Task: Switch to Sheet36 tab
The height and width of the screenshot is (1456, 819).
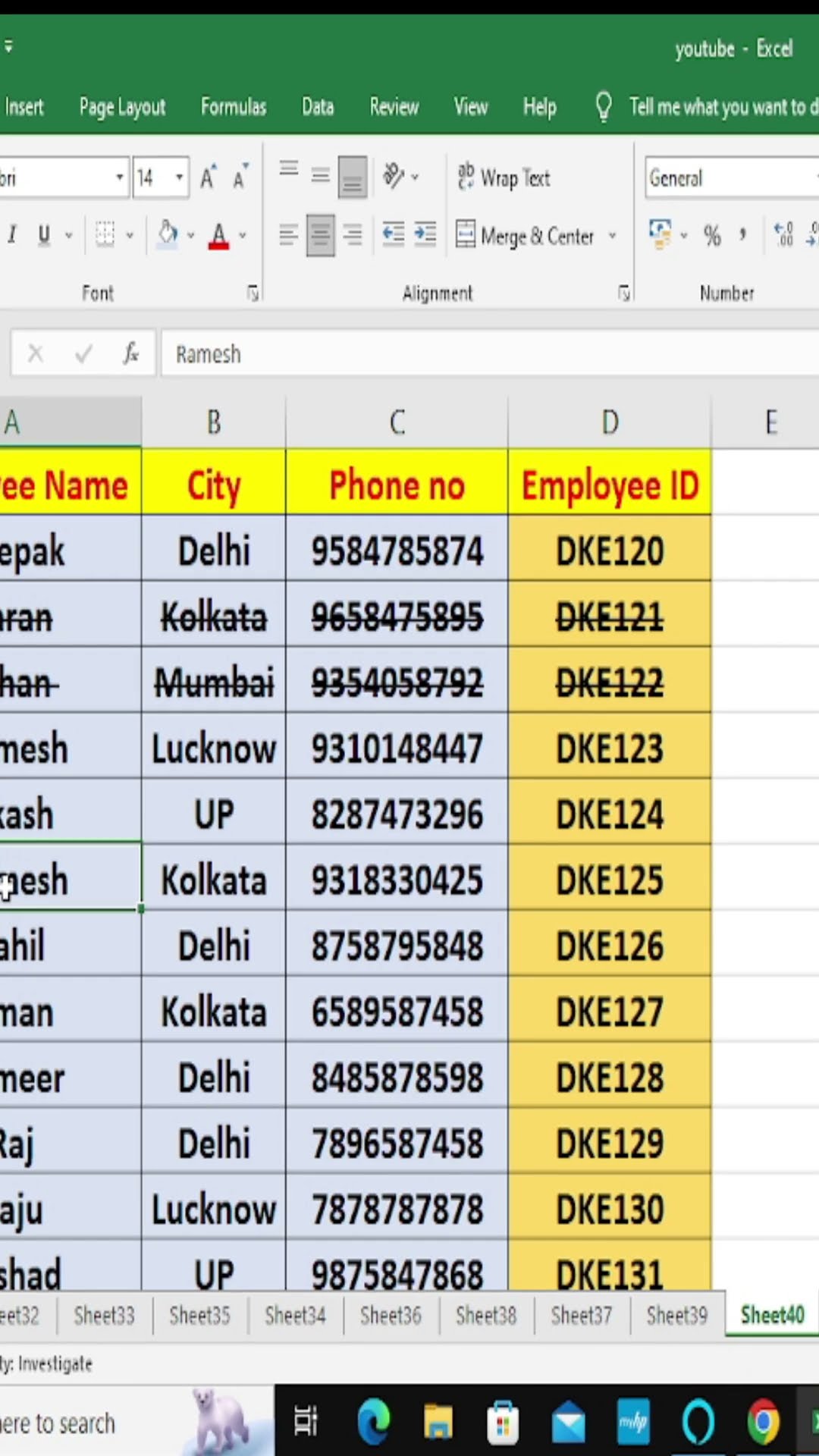Action: [x=391, y=1316]
